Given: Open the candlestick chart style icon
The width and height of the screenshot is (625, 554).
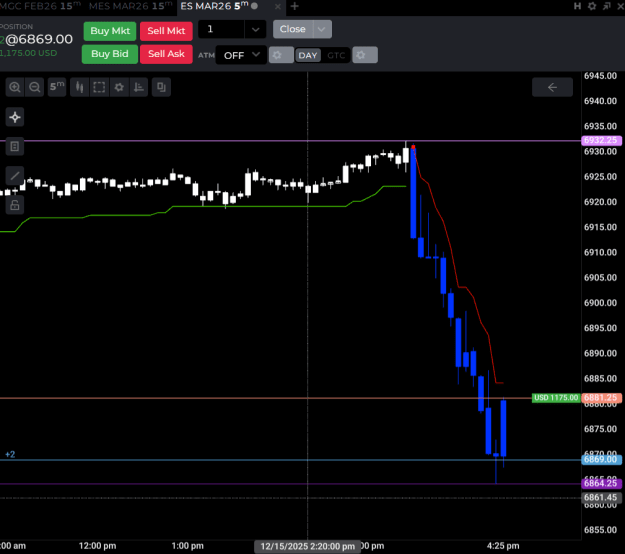Looking at the screenshot, I should (80, 87).
